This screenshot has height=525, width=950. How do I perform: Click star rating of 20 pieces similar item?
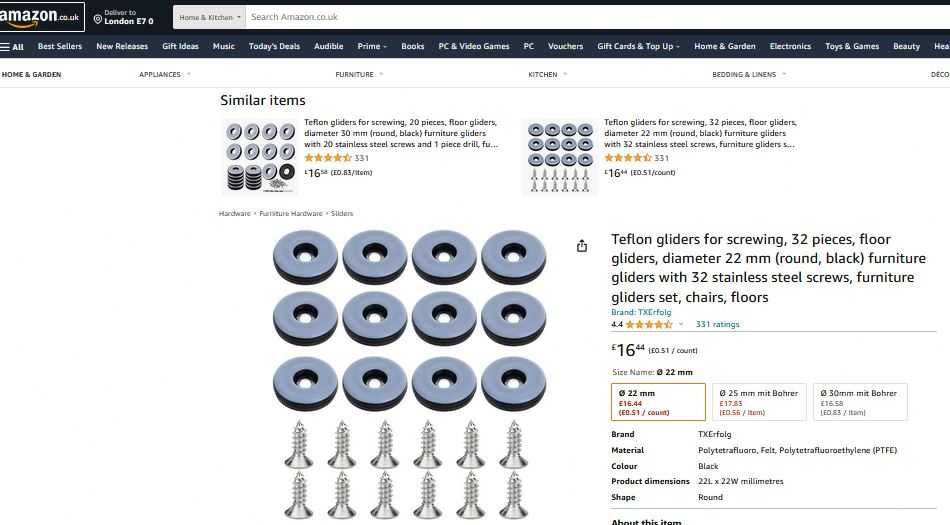coord(328,158)
